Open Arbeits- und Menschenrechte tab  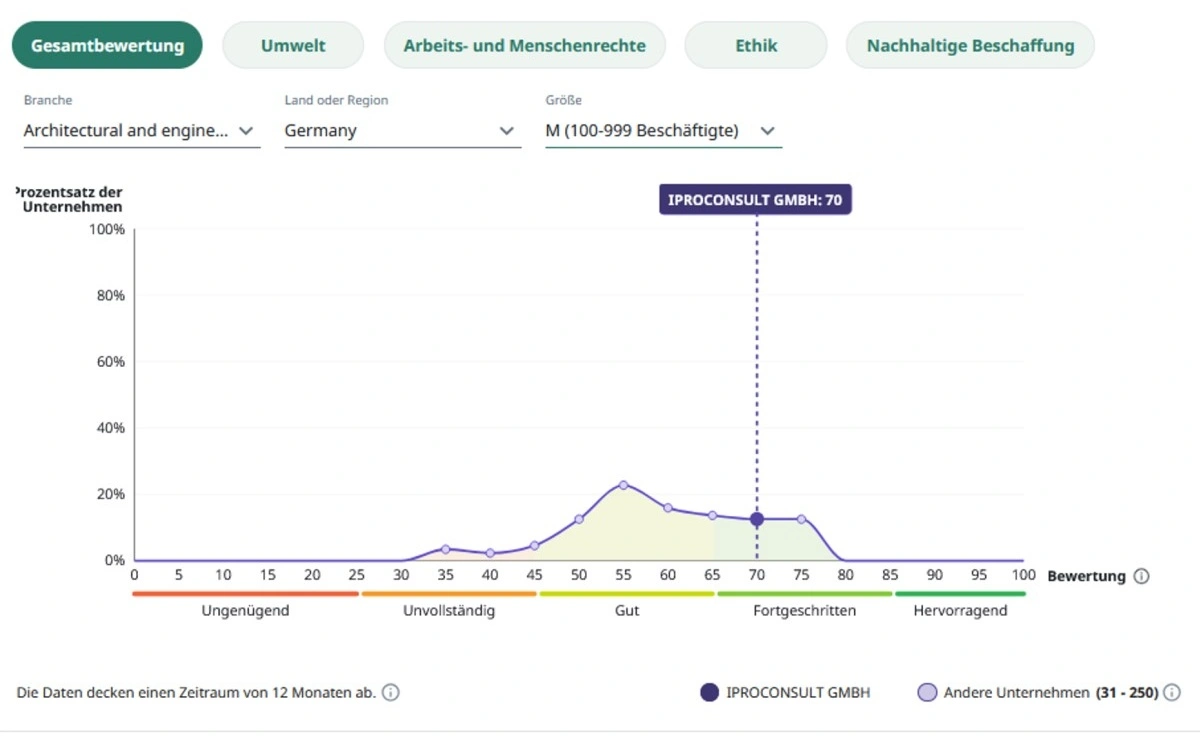point(524,46)
